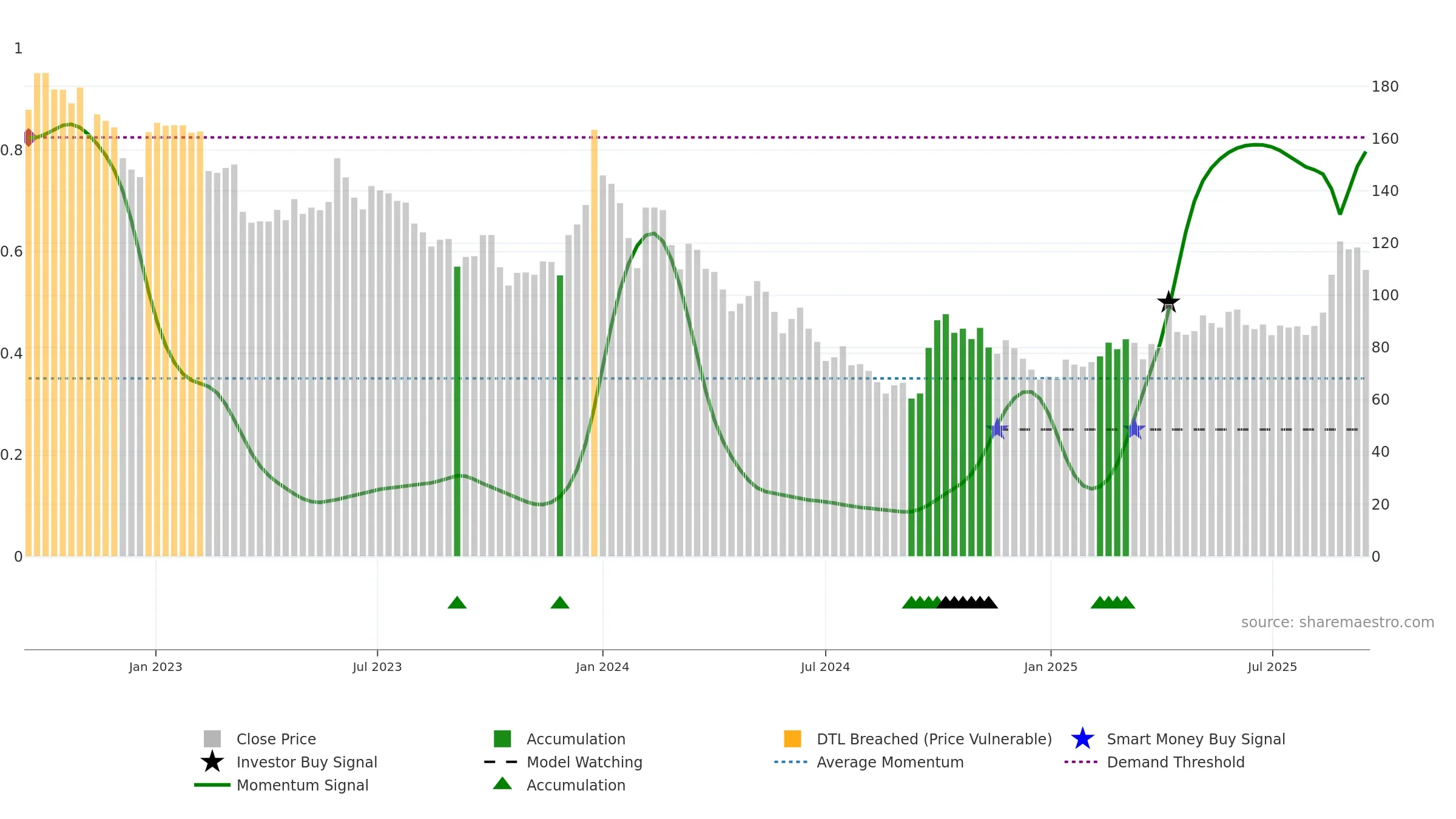1456x819 pixels.
Task: Click the green Accumulation triangle legend icon
Action: click(x=502, y=784)
